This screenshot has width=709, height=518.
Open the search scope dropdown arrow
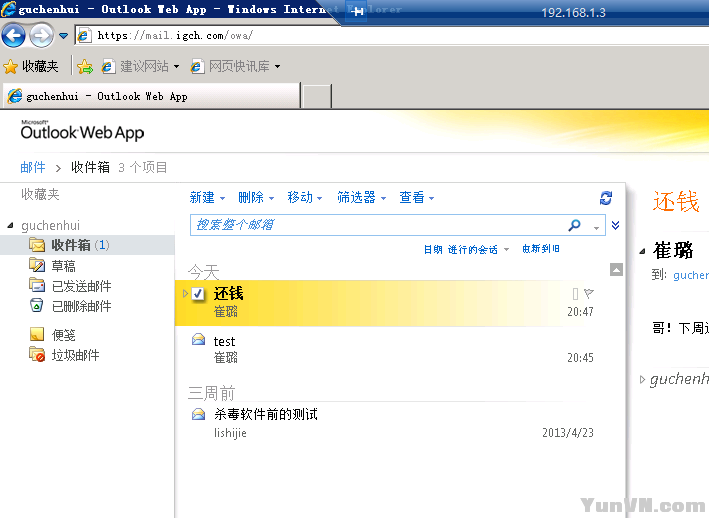point(596,228)
